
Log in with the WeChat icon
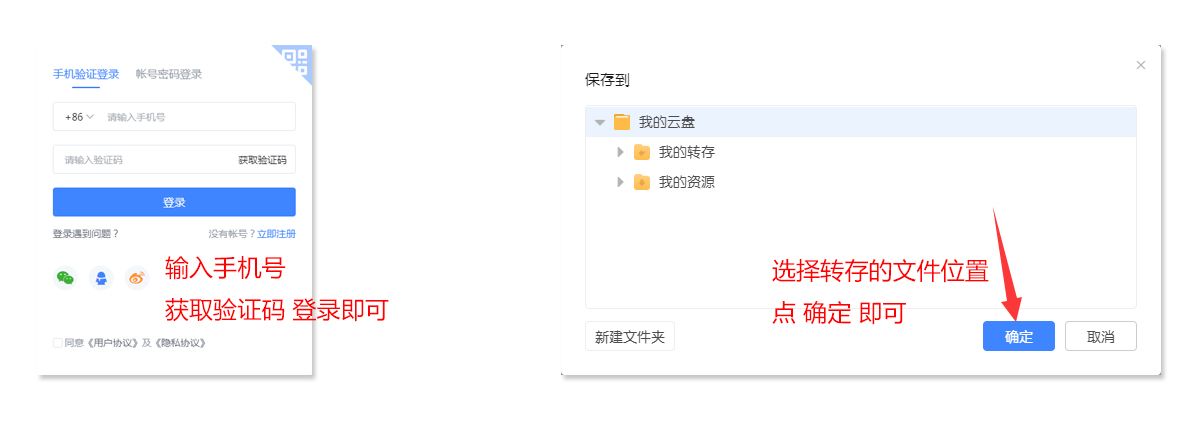pyautogui.click(x=65, y=278)
